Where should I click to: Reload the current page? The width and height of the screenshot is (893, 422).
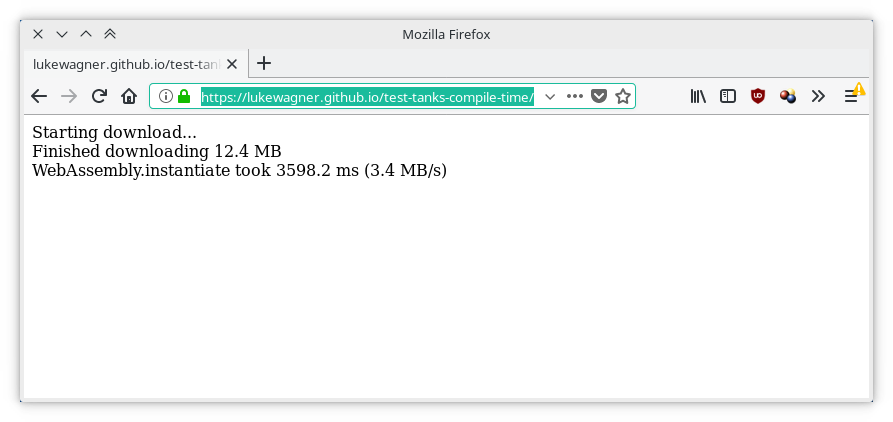pos(99,96)
